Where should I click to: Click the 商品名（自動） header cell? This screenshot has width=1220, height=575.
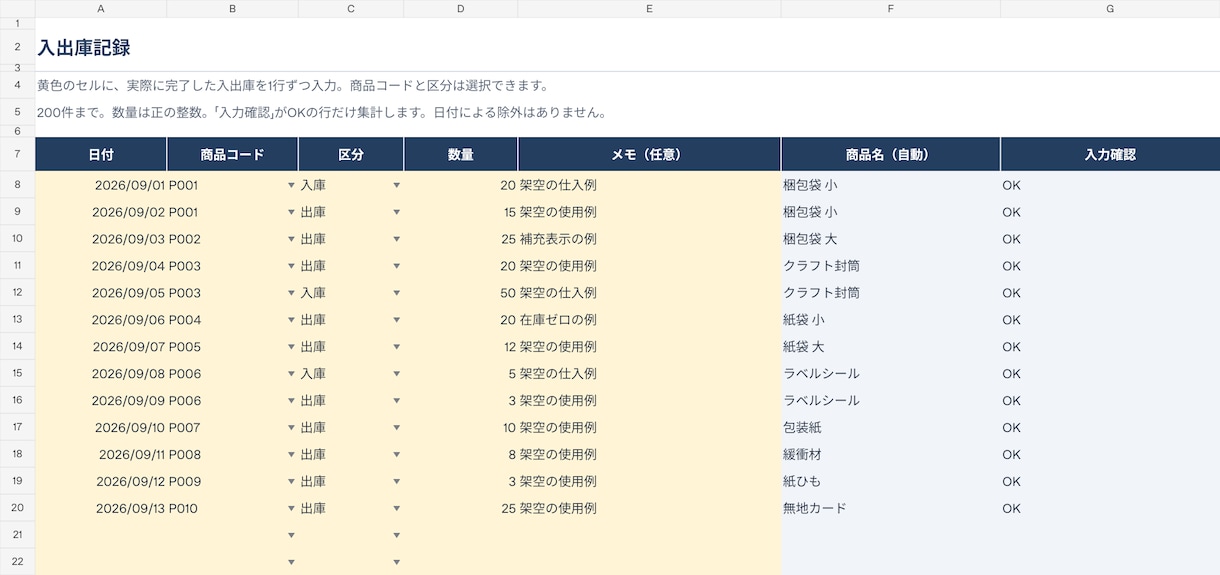(x=890, y=155)
